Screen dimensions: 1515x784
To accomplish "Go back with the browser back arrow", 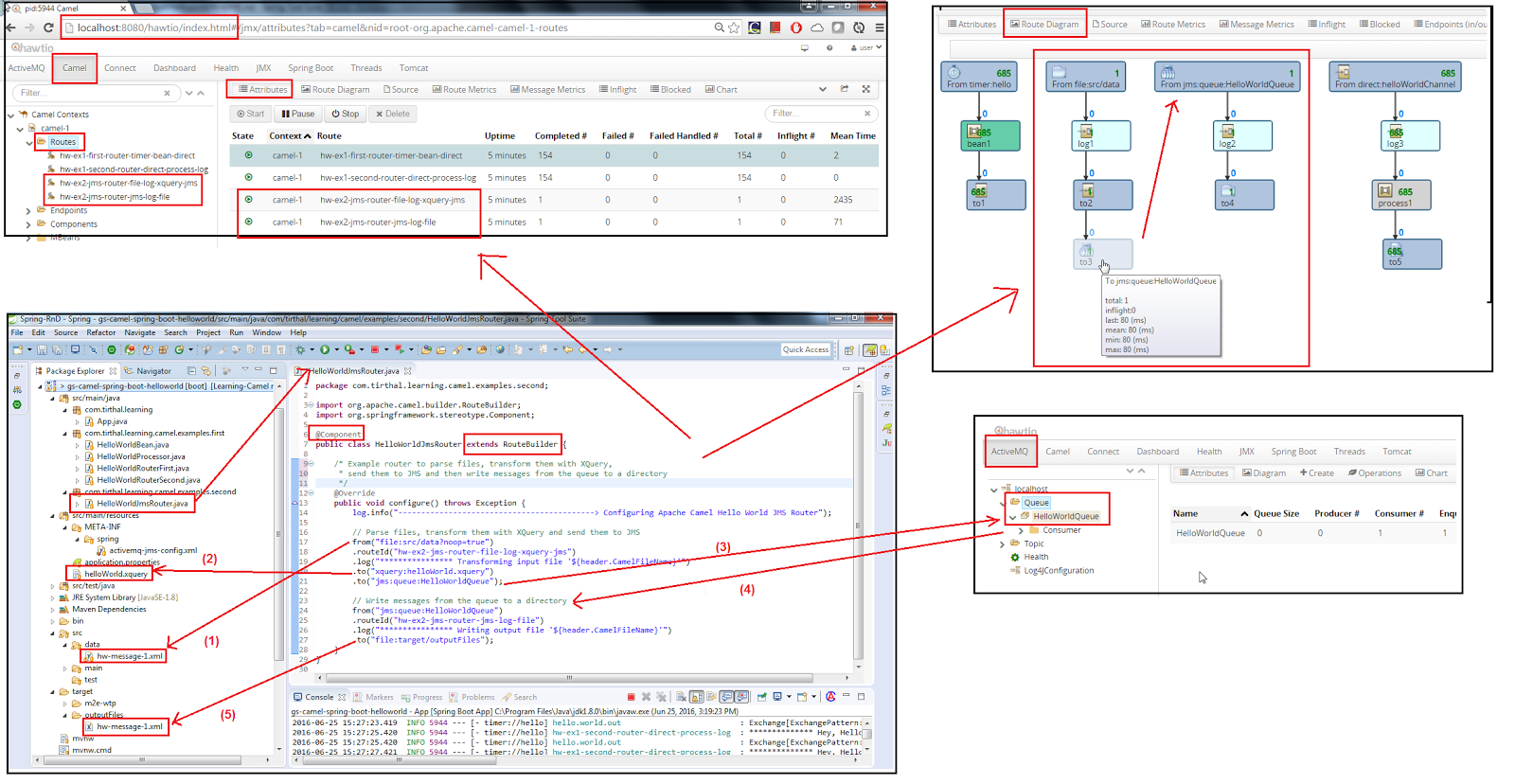I will point(10,27).
